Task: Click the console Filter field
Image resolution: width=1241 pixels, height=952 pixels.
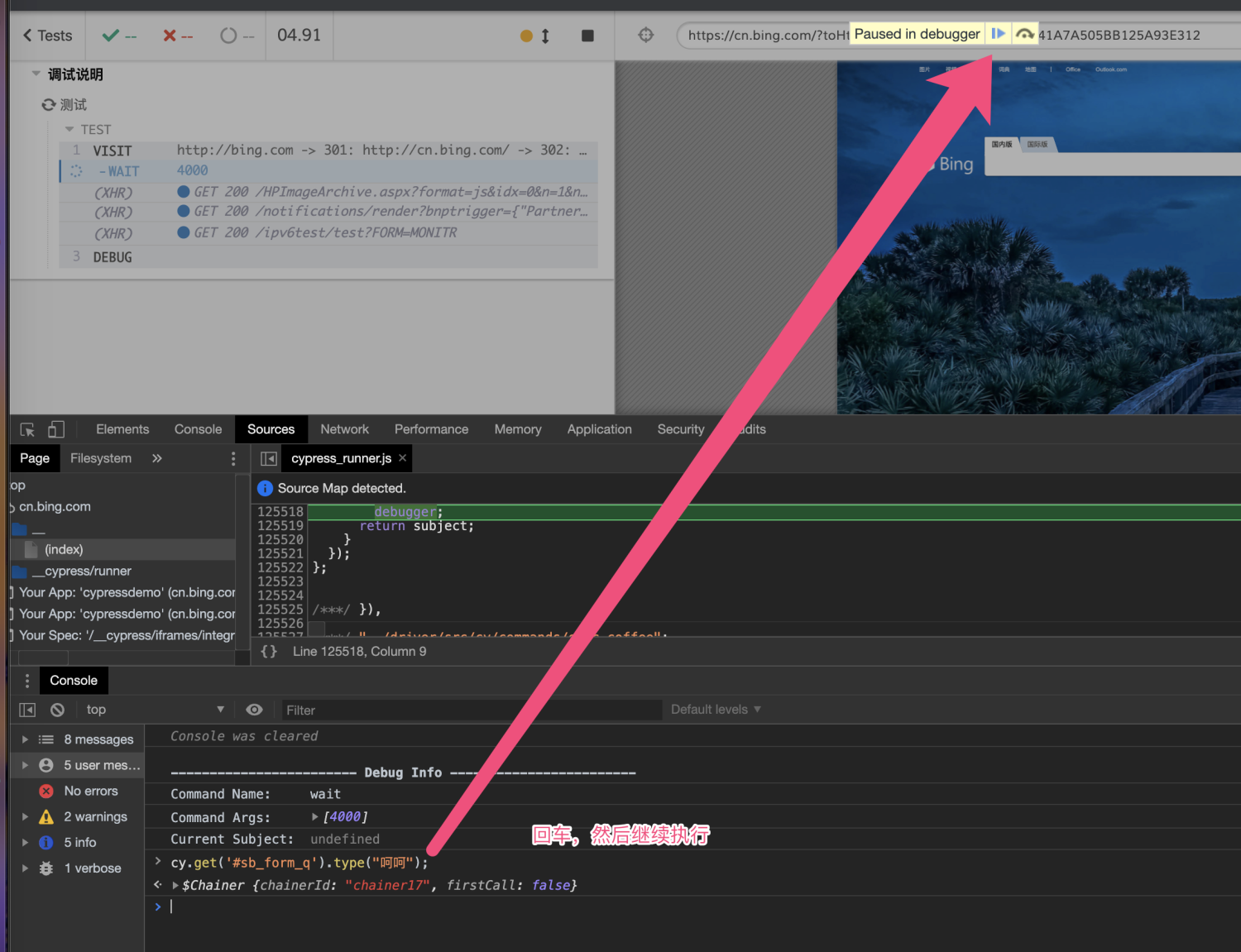Action: [472, 710]
